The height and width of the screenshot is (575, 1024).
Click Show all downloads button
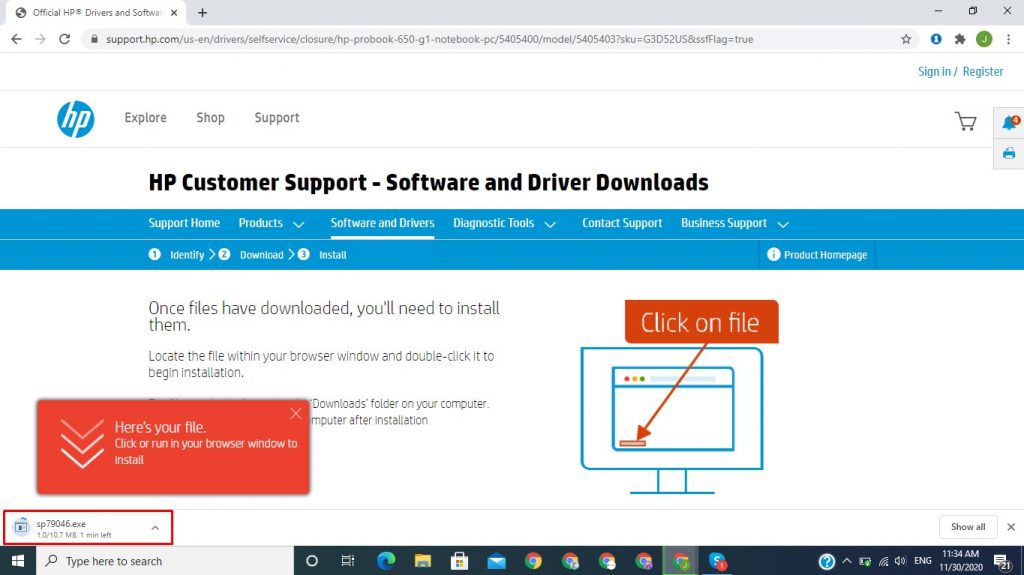click(x=967, y=527)
